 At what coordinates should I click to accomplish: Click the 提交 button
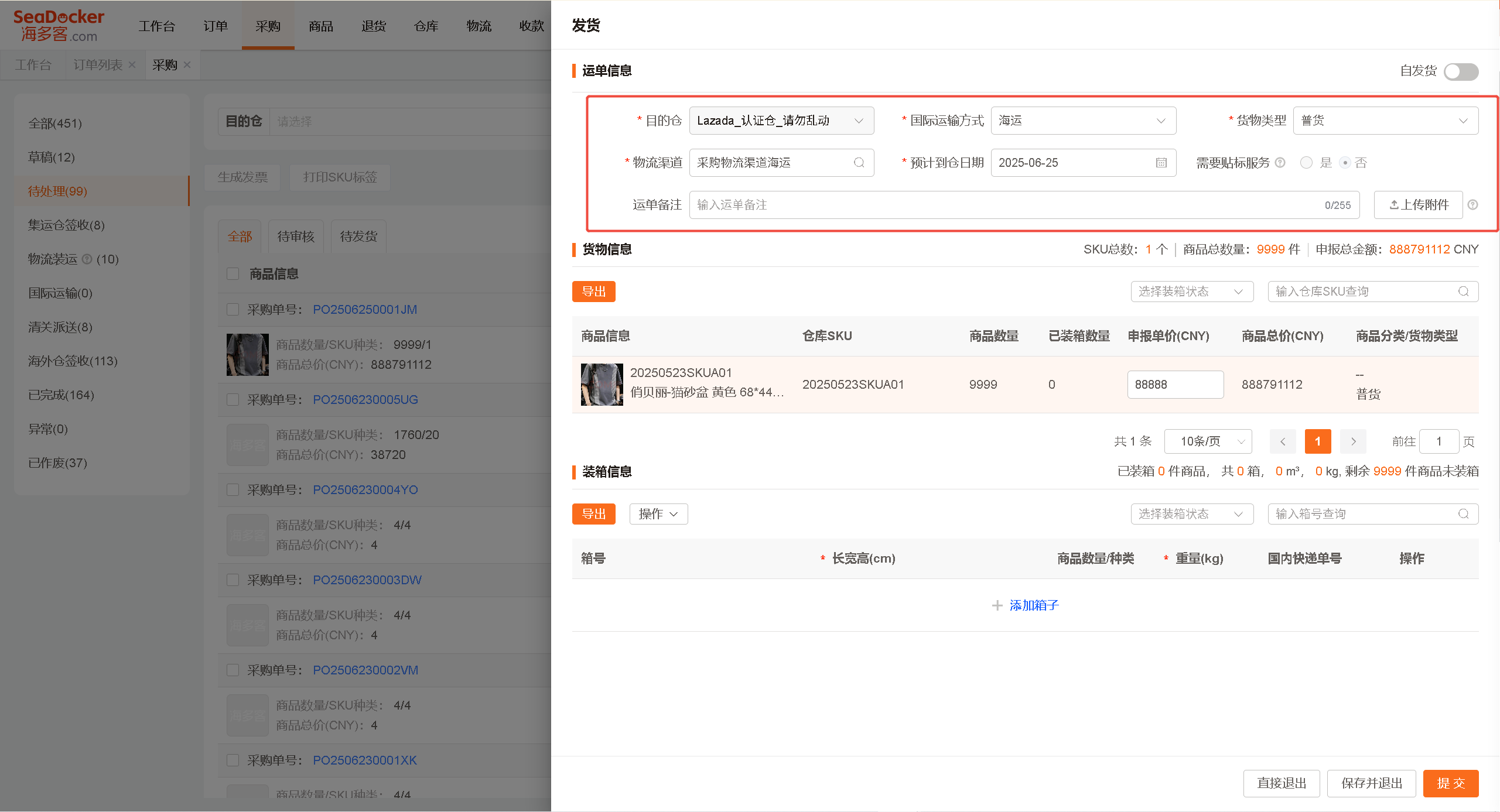pos(1451,783)
